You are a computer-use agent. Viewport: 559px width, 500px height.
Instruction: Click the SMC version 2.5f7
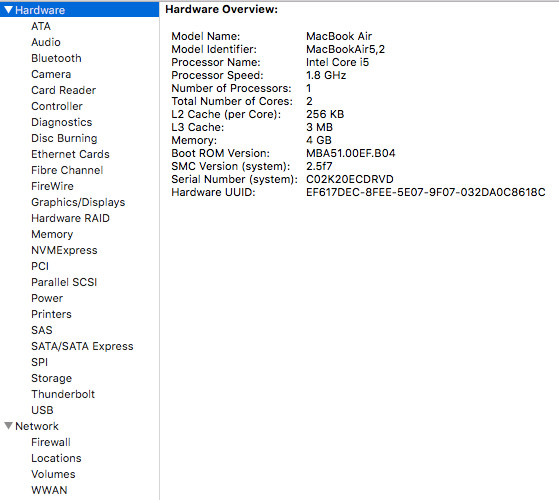pyautogui.click(x=319, y=166)
